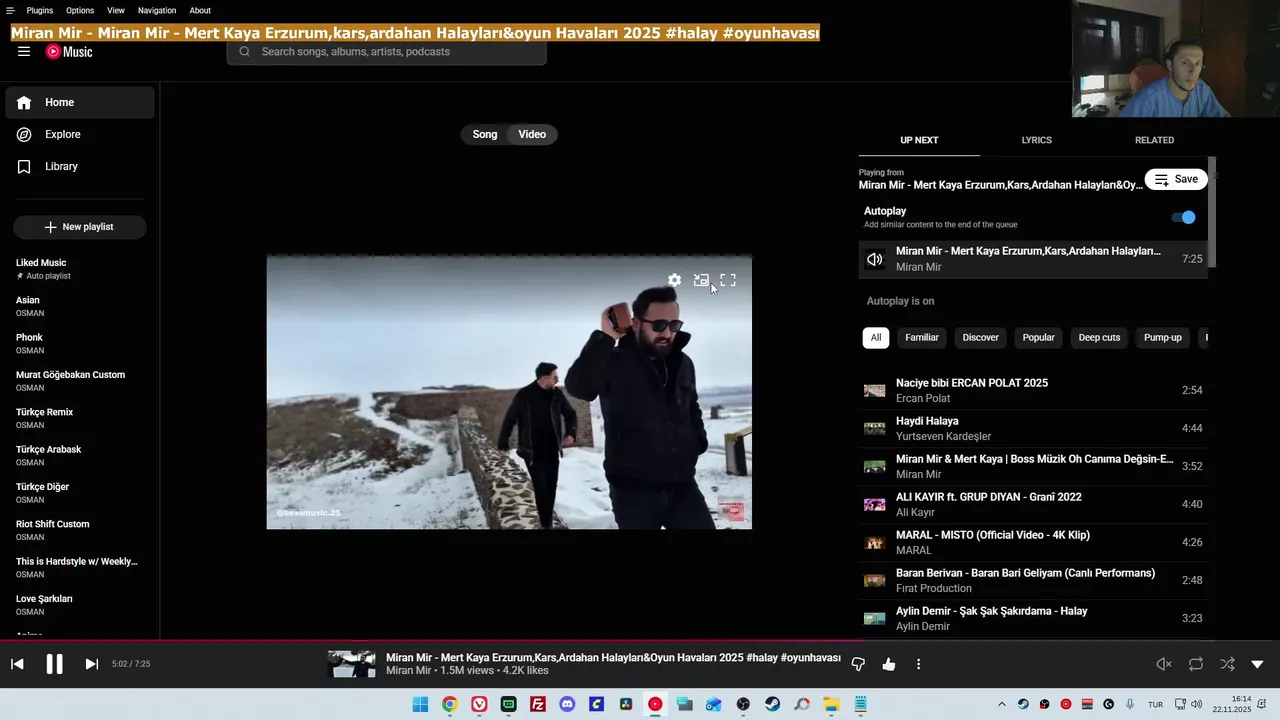Screen dimensions: 1280x720
Task: Play Aylin Demir Şak Şak Şakırdama queue item
Action: point(1033,618)
